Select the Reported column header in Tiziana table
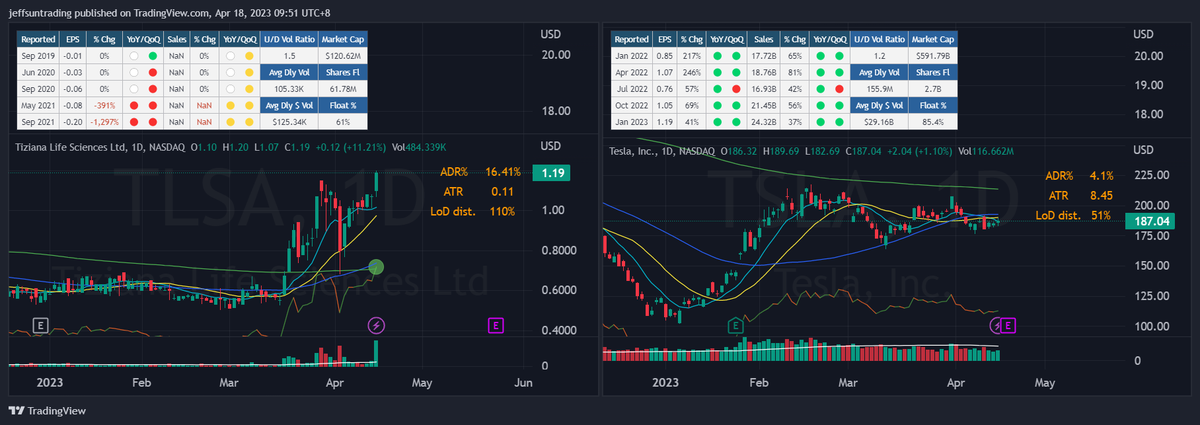1200x425 pixels. click(37, 38)
